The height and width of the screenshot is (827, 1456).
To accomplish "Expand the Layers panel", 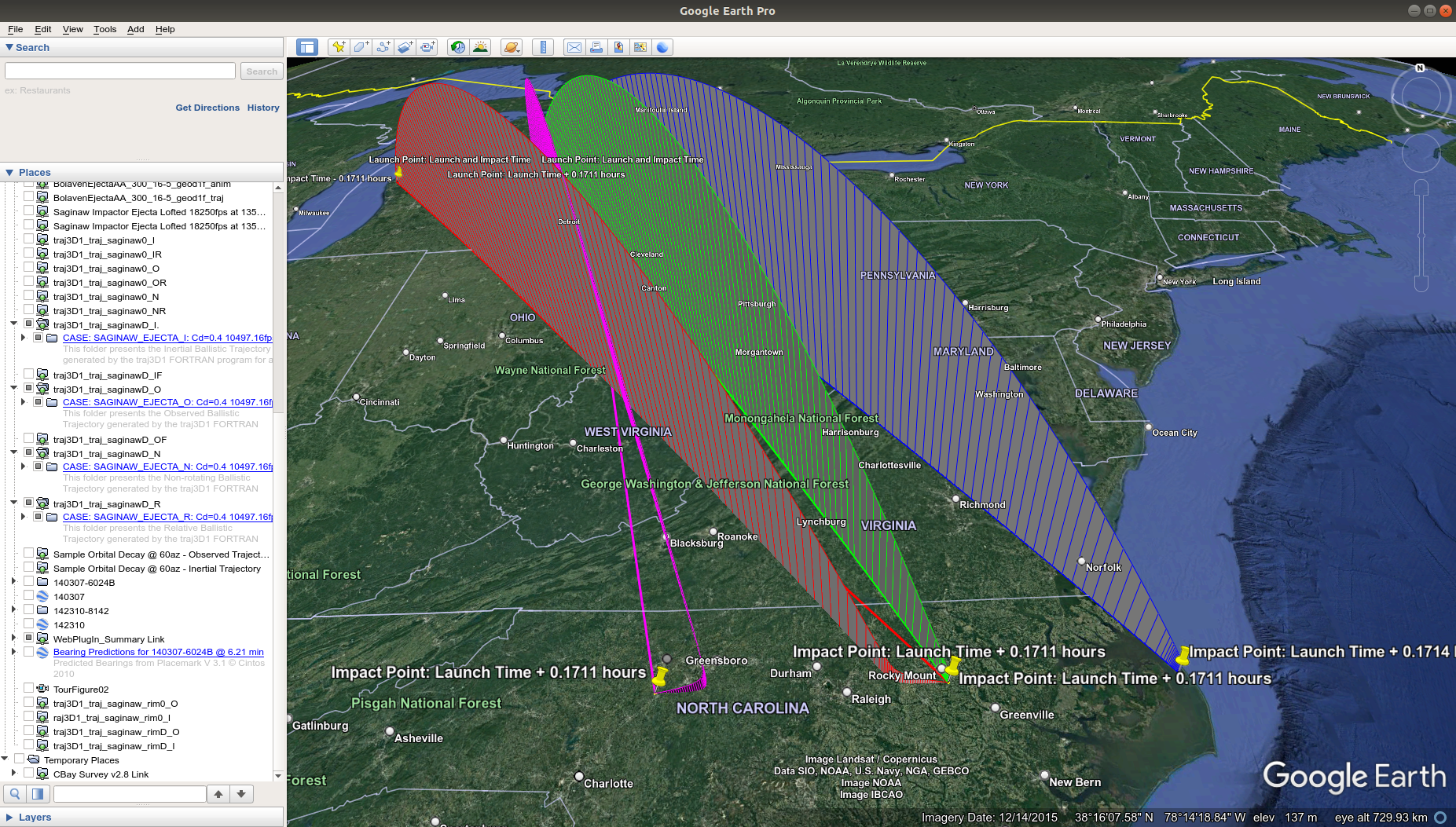I will click(x=9, y=817).
